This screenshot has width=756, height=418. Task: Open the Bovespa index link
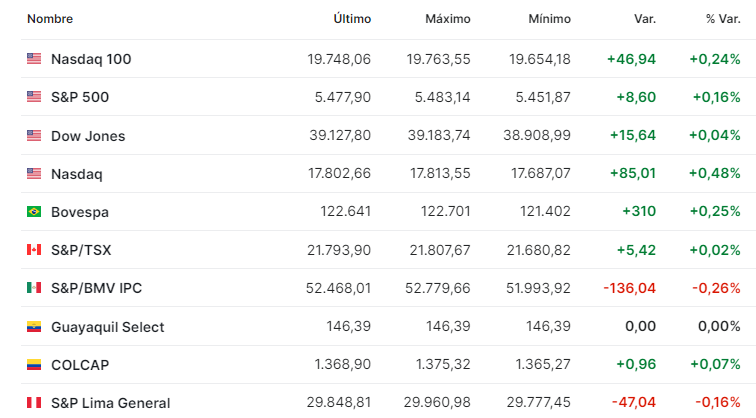[80, 212]
